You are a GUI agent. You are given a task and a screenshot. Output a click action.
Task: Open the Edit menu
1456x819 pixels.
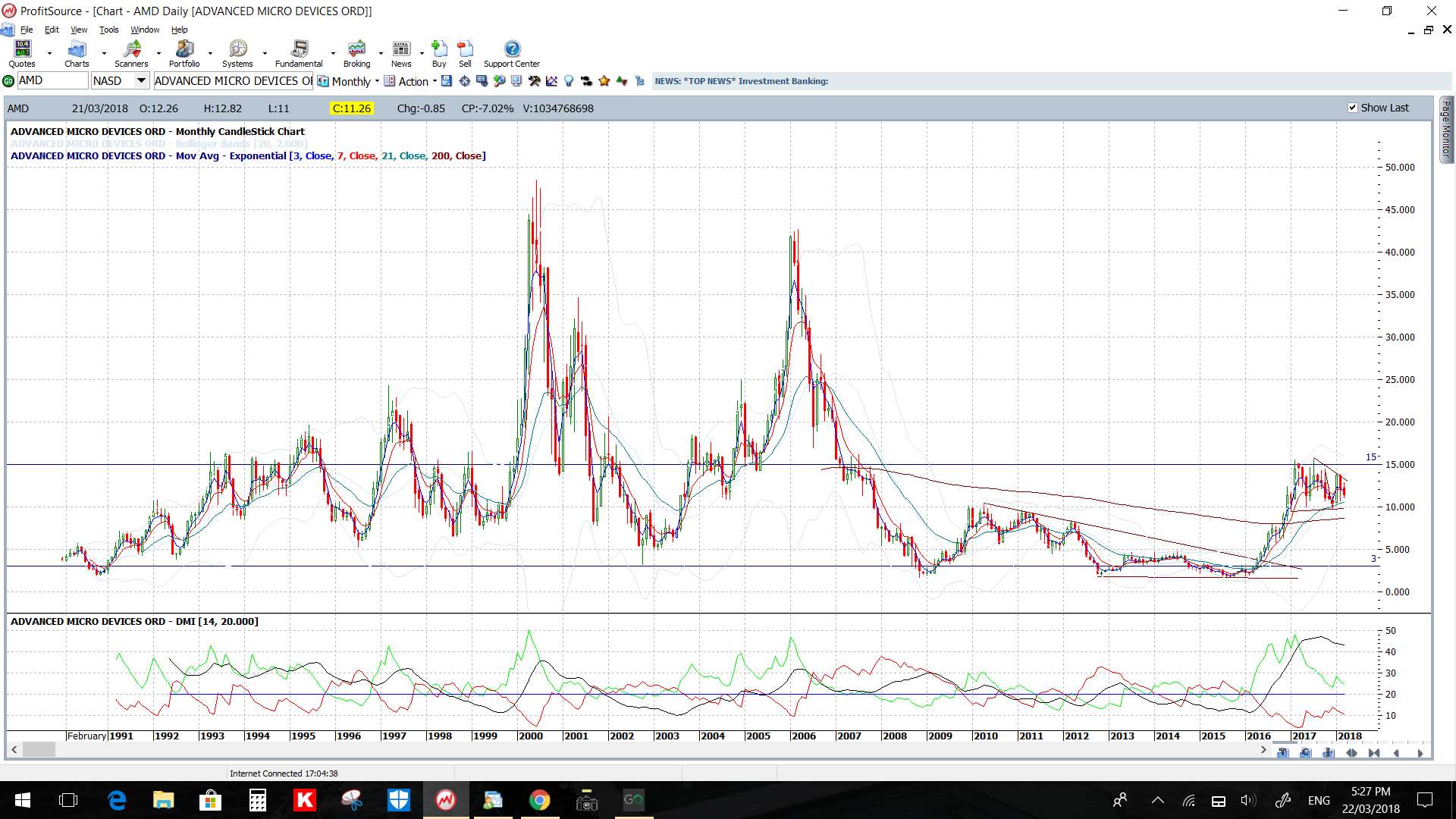tap(52, 30)
